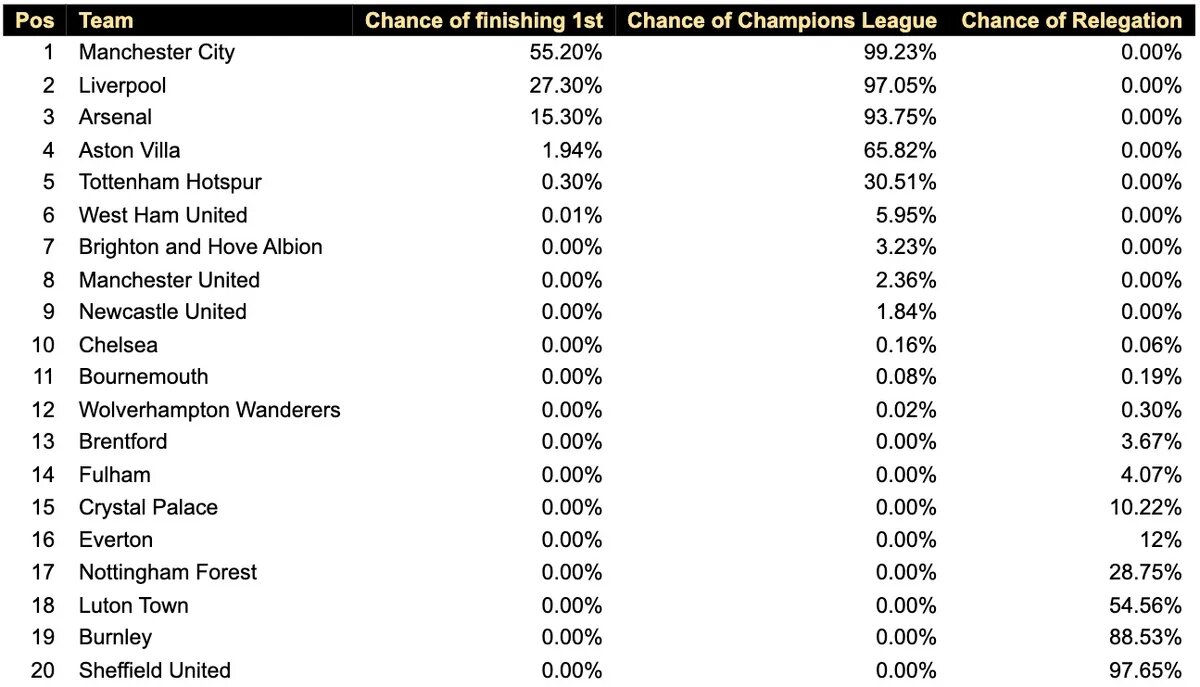Select the "Chance of finishing 1st" header

(x=484, y=20)
